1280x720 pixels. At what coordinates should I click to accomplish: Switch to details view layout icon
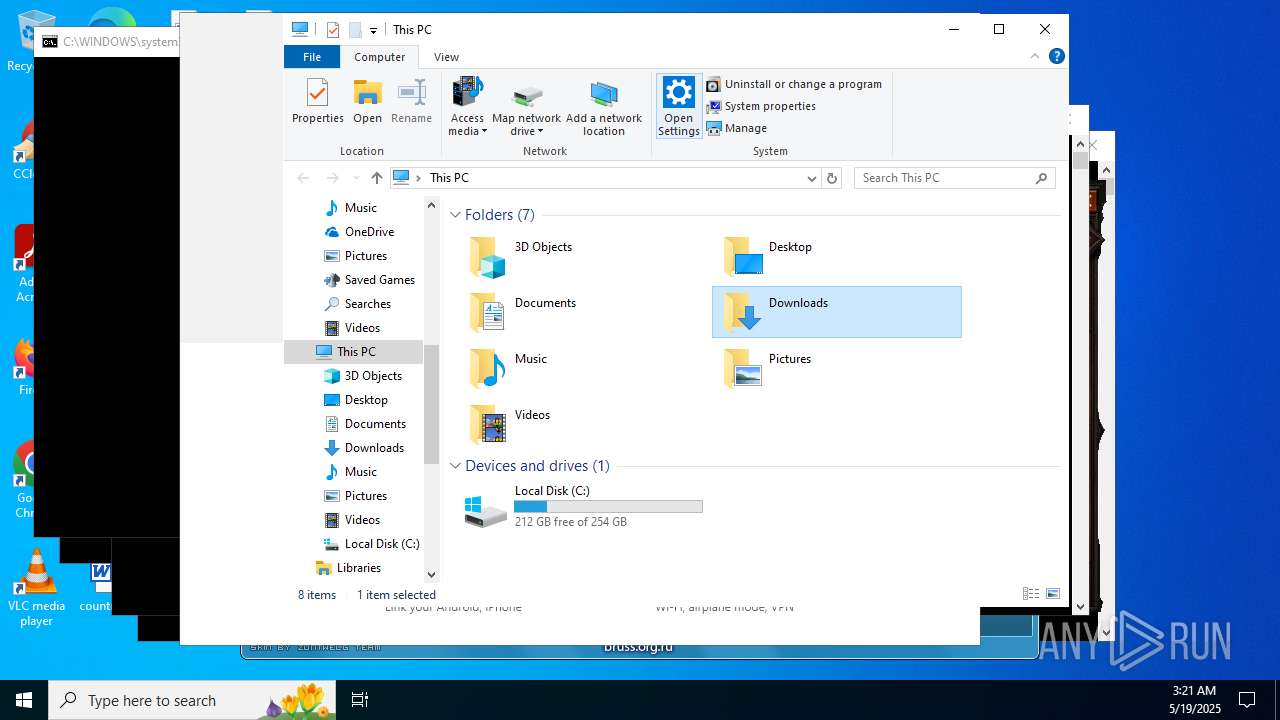[1031, 593]
